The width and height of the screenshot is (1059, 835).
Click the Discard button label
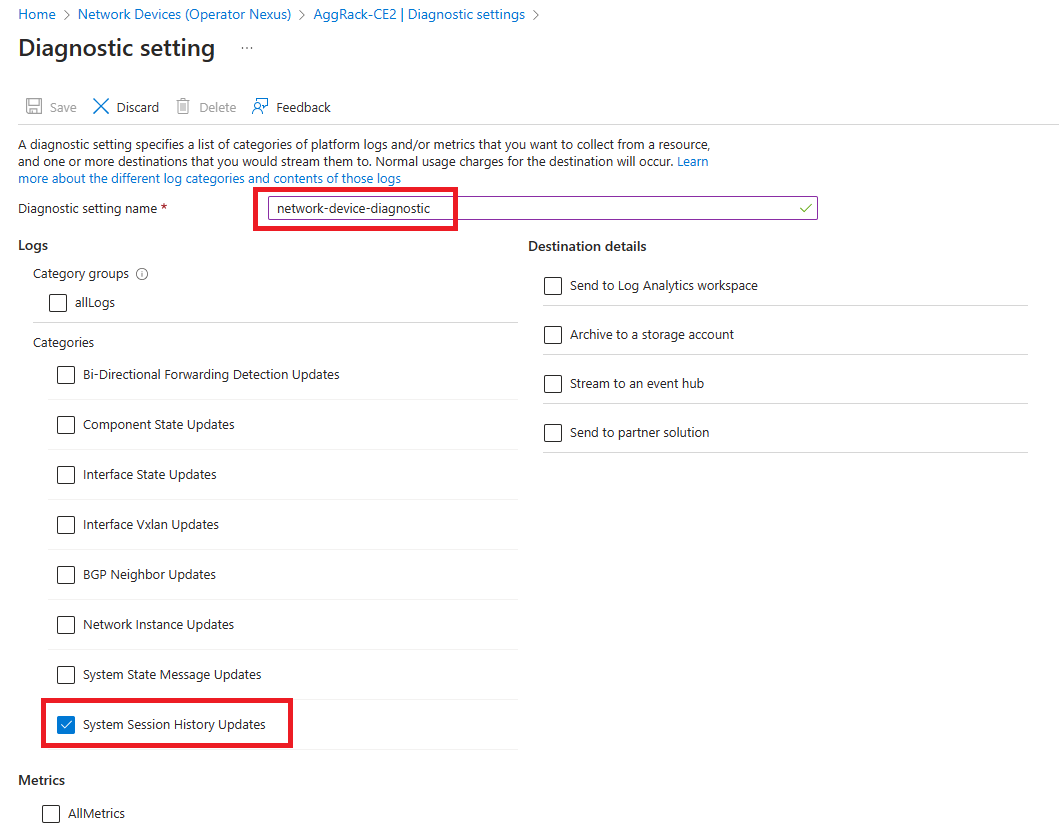click(x=138, y=107)
